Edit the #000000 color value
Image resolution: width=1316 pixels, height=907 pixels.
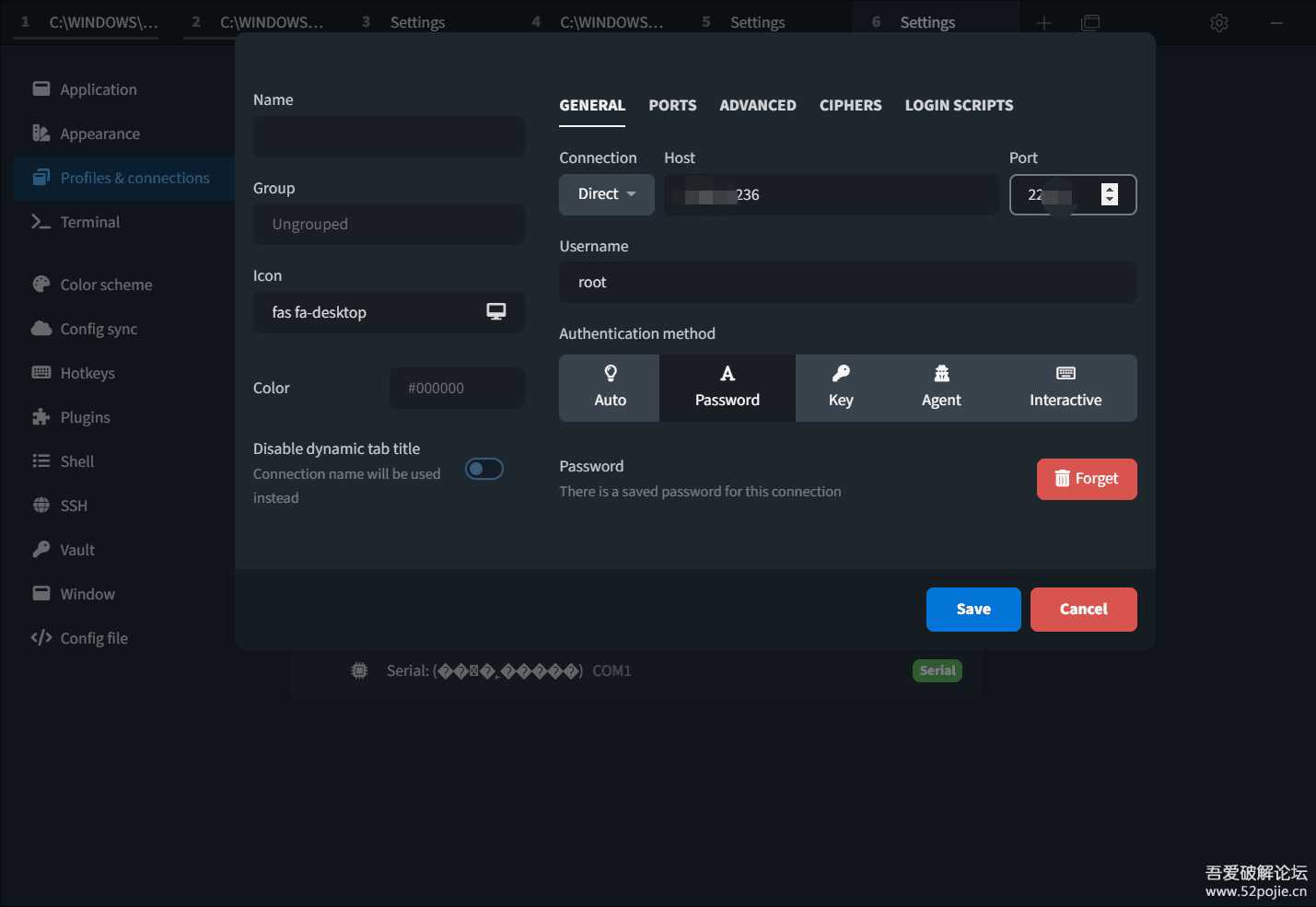(457, 388)
